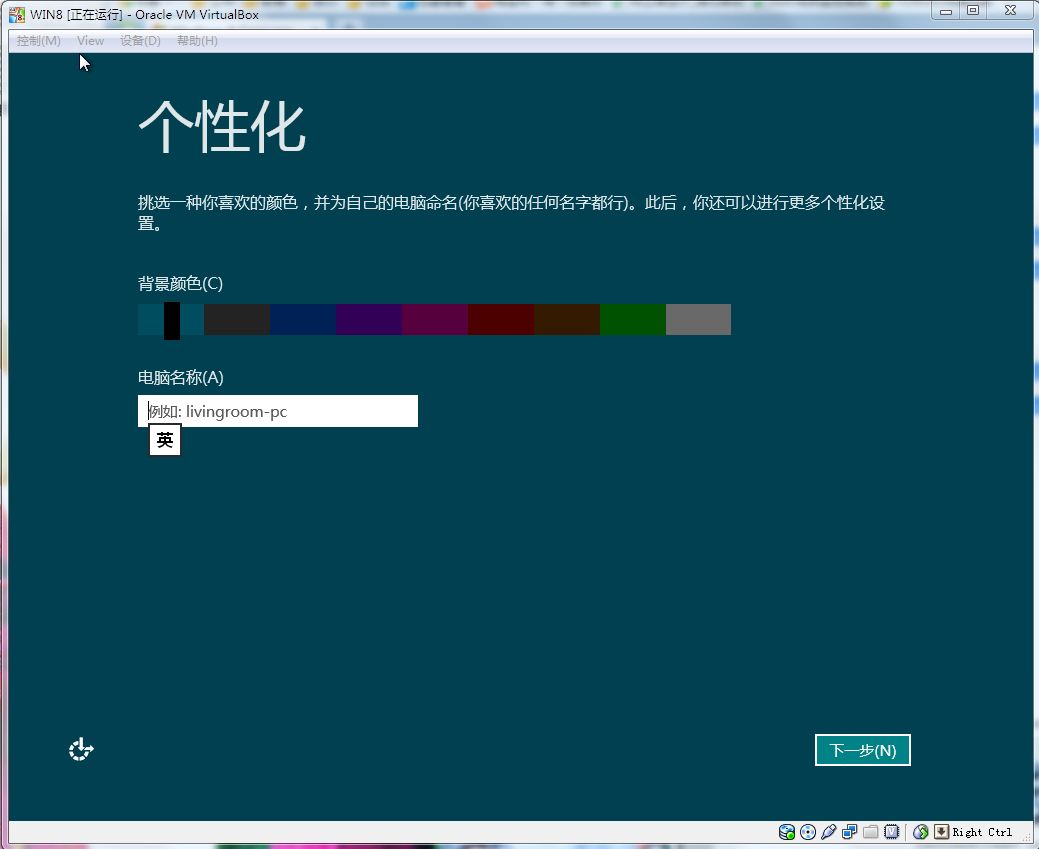Open the Ease of Access icon
Screen dimensions: 1039x849
tap(81, 749)
